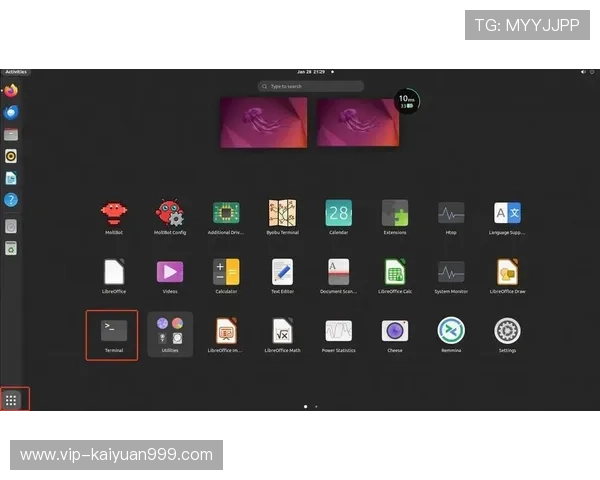
Task: Open System Monitor
Action: [451, 276]
